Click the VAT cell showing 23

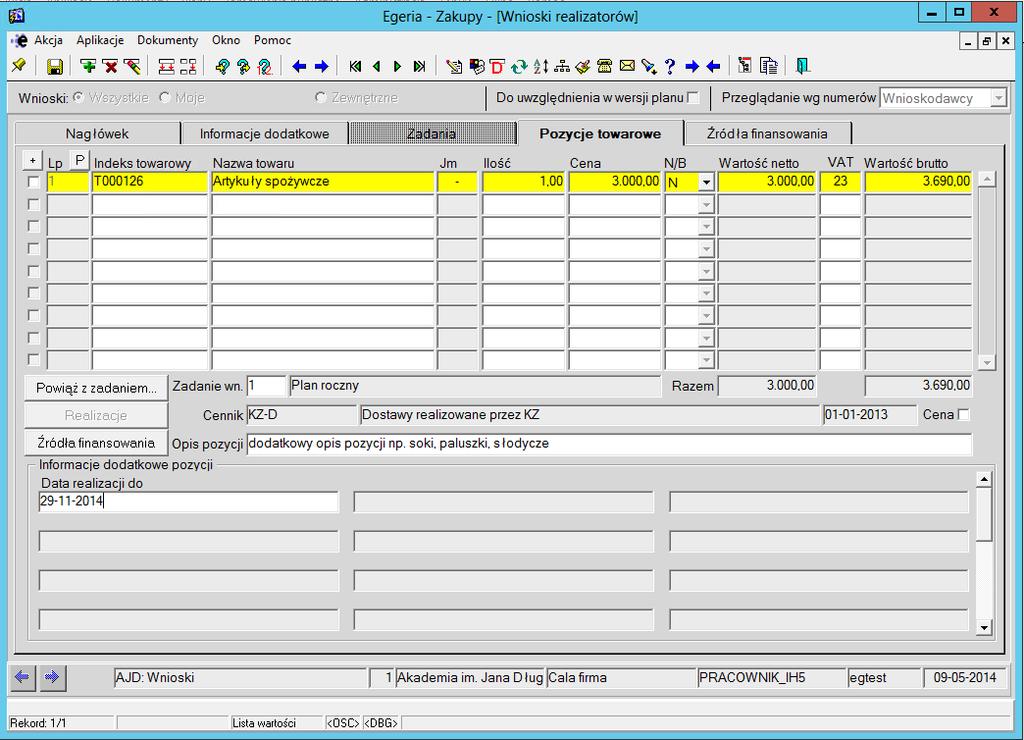840,182
